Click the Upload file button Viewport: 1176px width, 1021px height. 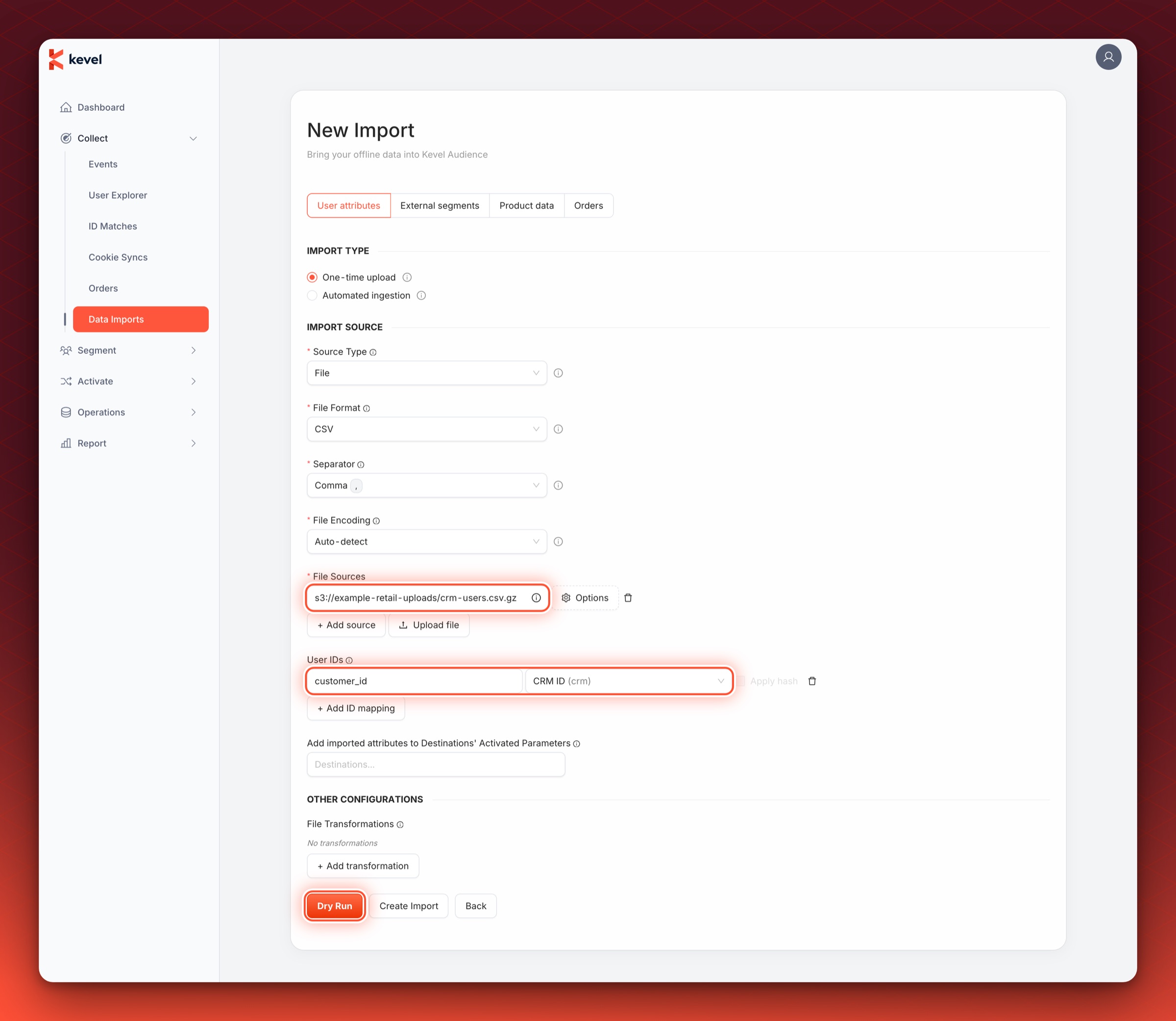[x=429, y=625]
